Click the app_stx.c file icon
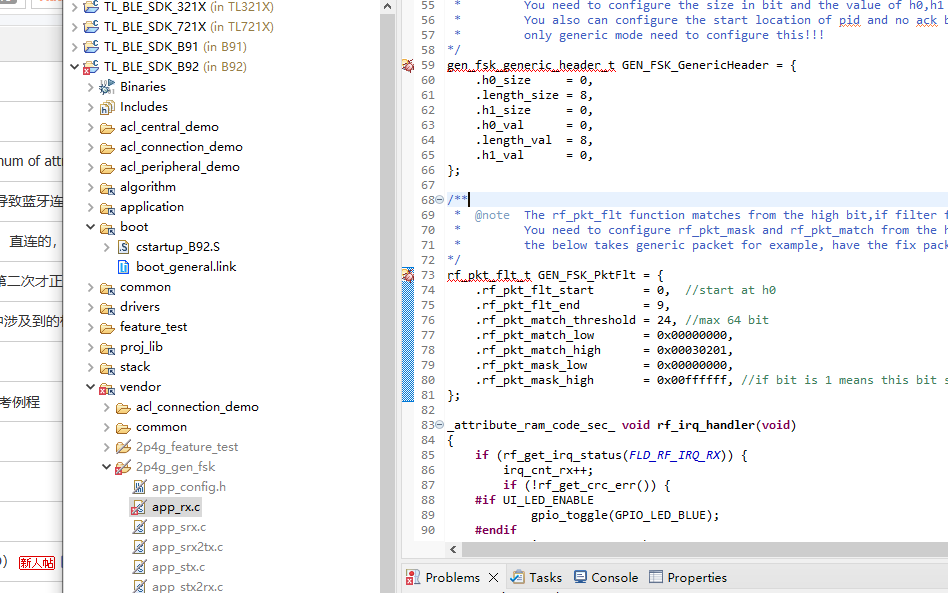This screenshot has width=948, height=593. coord(140,567)
